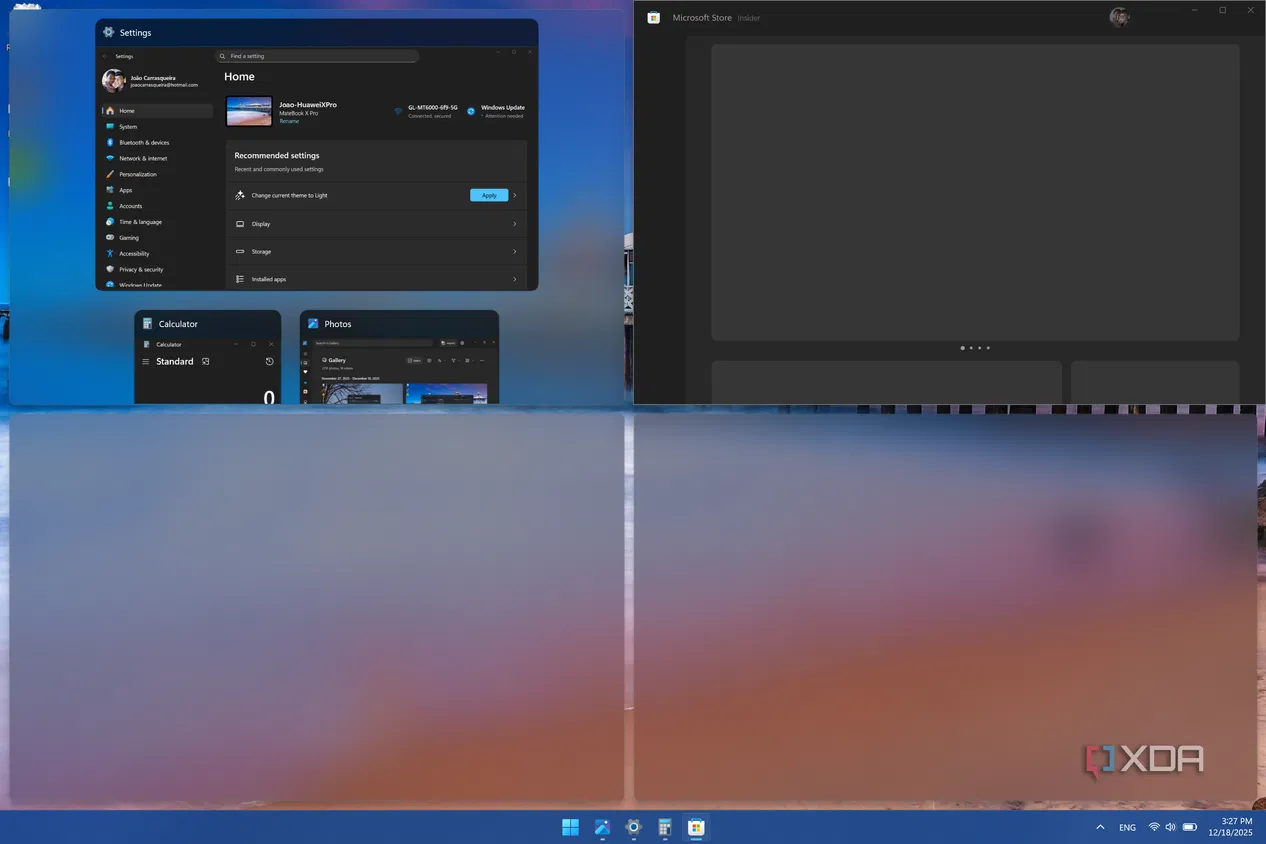Open Calculator hamburger navigation menu
Screen dimensions: 1266x844
point(145,362)
